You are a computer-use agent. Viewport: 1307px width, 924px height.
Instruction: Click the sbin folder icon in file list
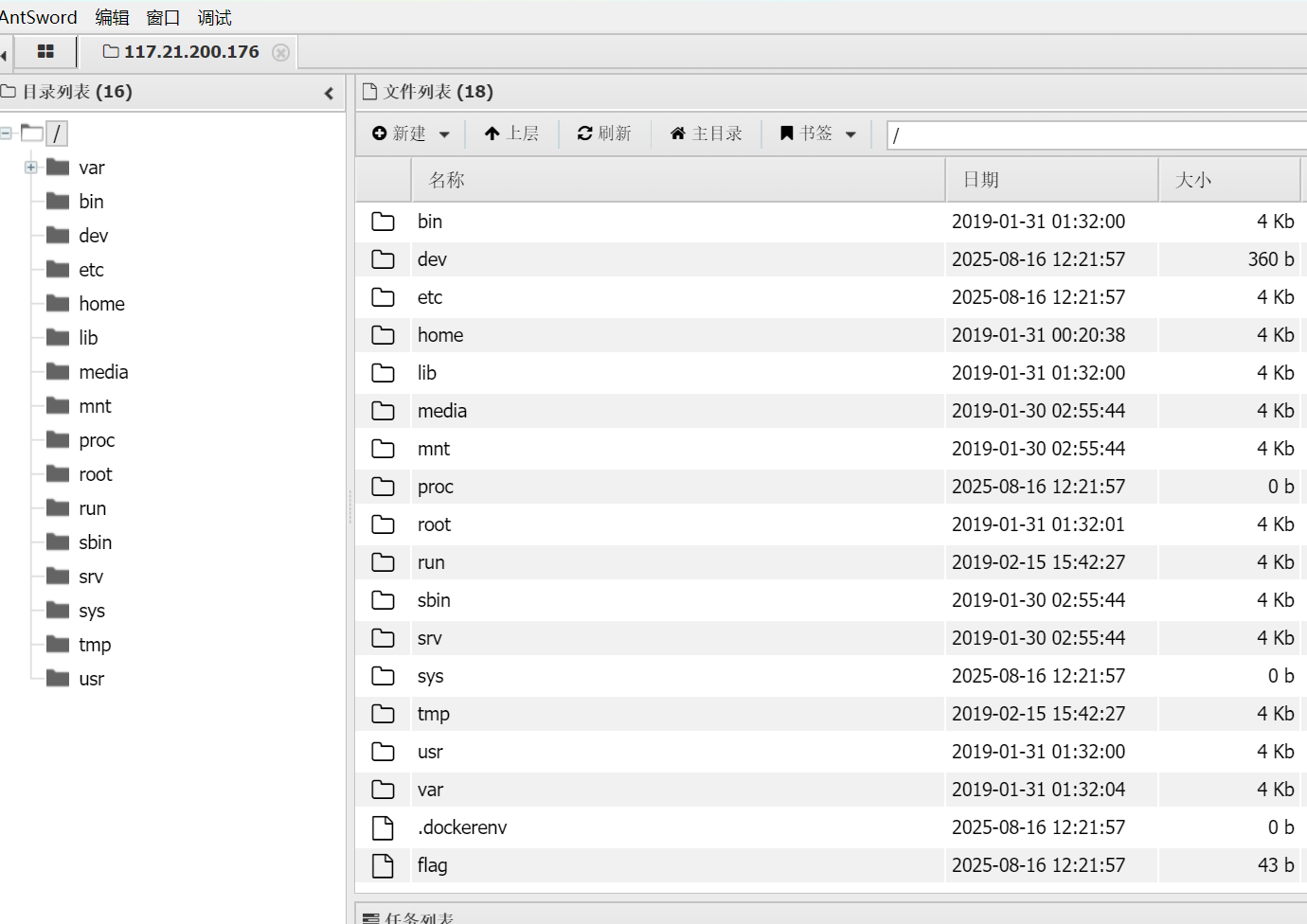tap(383, 600)
